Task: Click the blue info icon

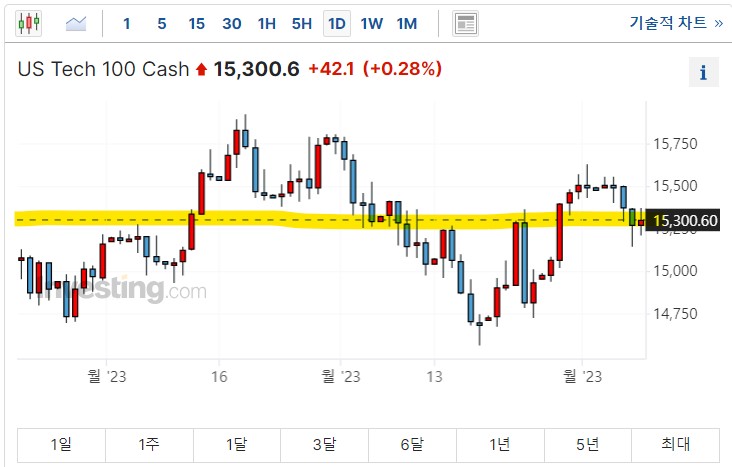Action: tap(704, 72)
